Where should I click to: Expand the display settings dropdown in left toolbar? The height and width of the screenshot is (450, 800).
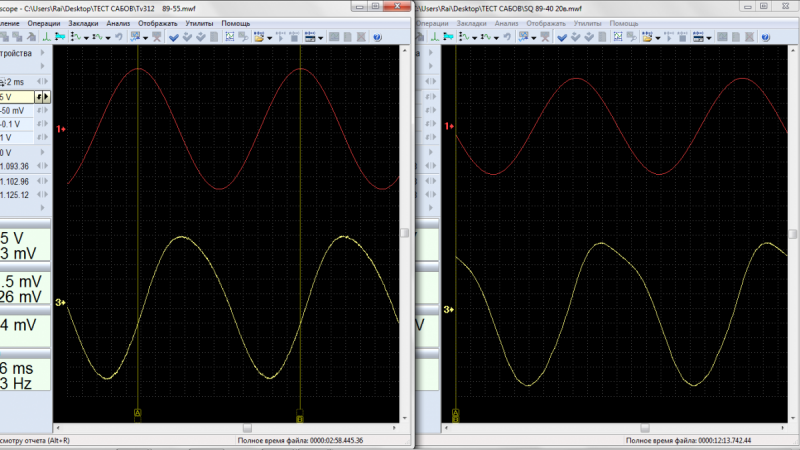pos(321,38)
